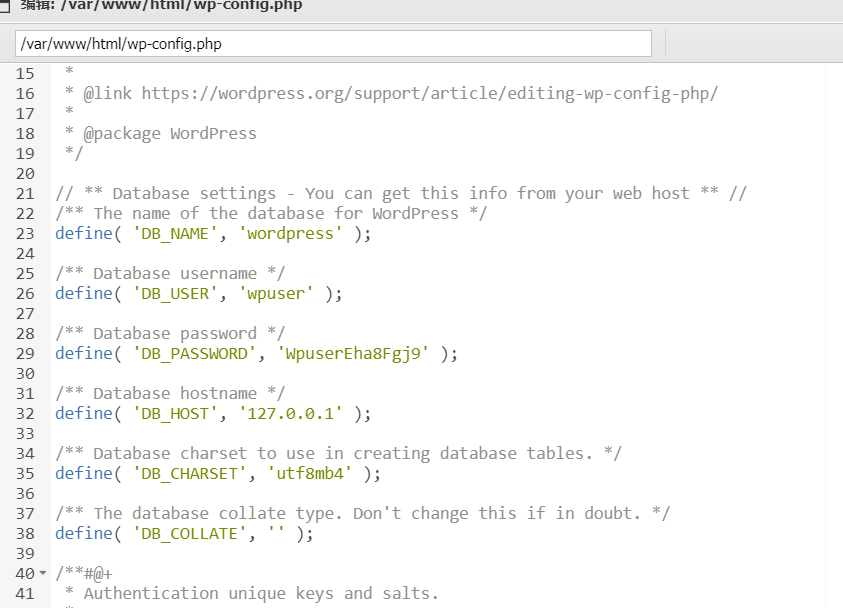Select line number 29 in gutter

(25, 353)
